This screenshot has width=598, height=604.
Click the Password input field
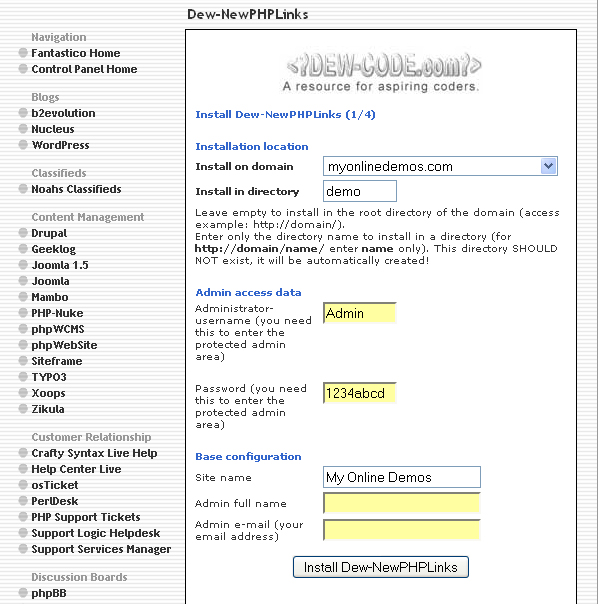[360, 393]
